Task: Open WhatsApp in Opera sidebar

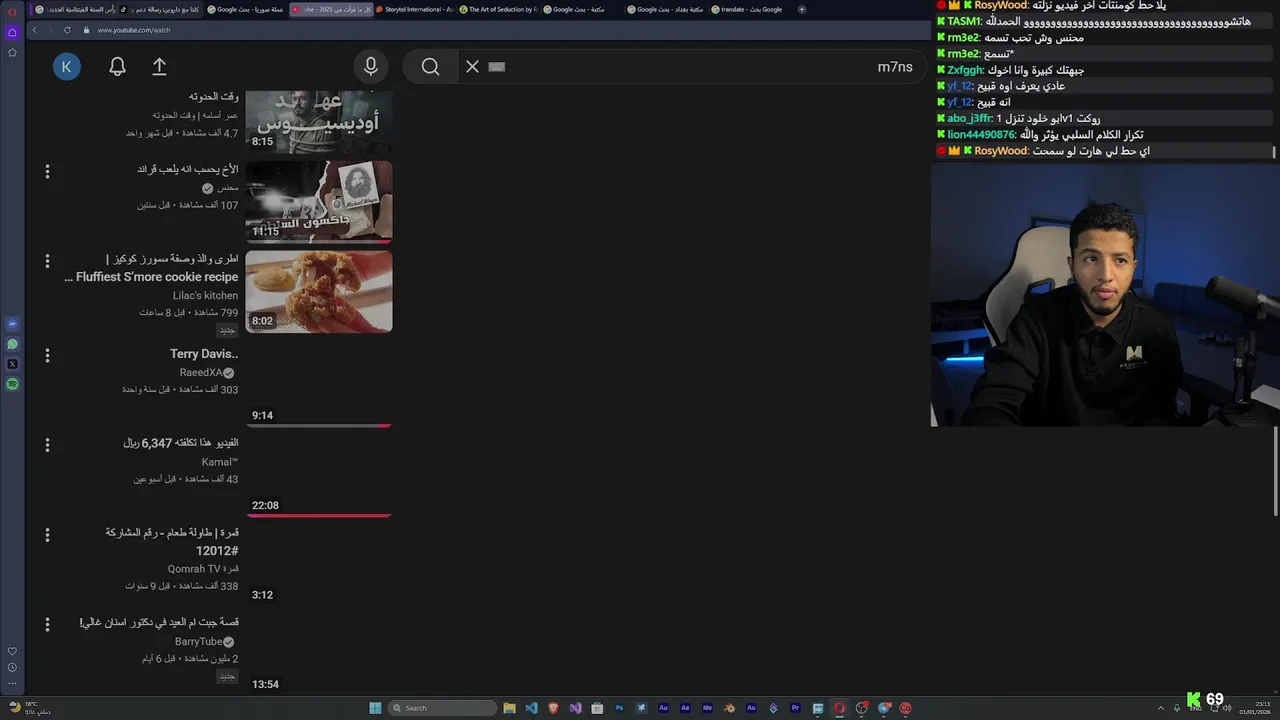Action: (x=12, y=344)
